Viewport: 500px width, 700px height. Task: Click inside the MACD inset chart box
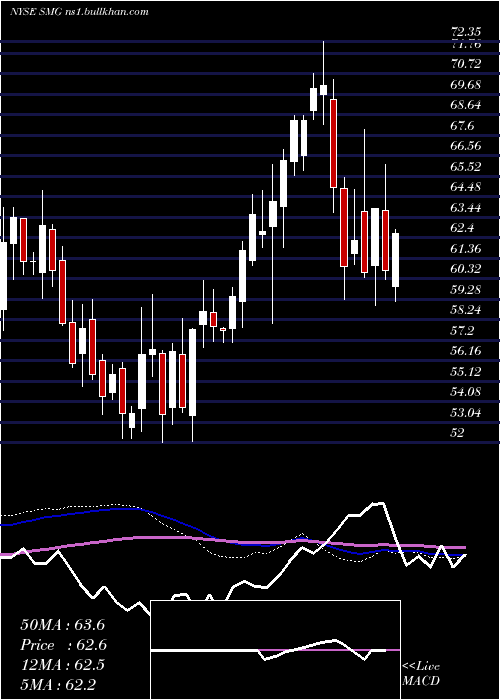(x=275, y=650)
